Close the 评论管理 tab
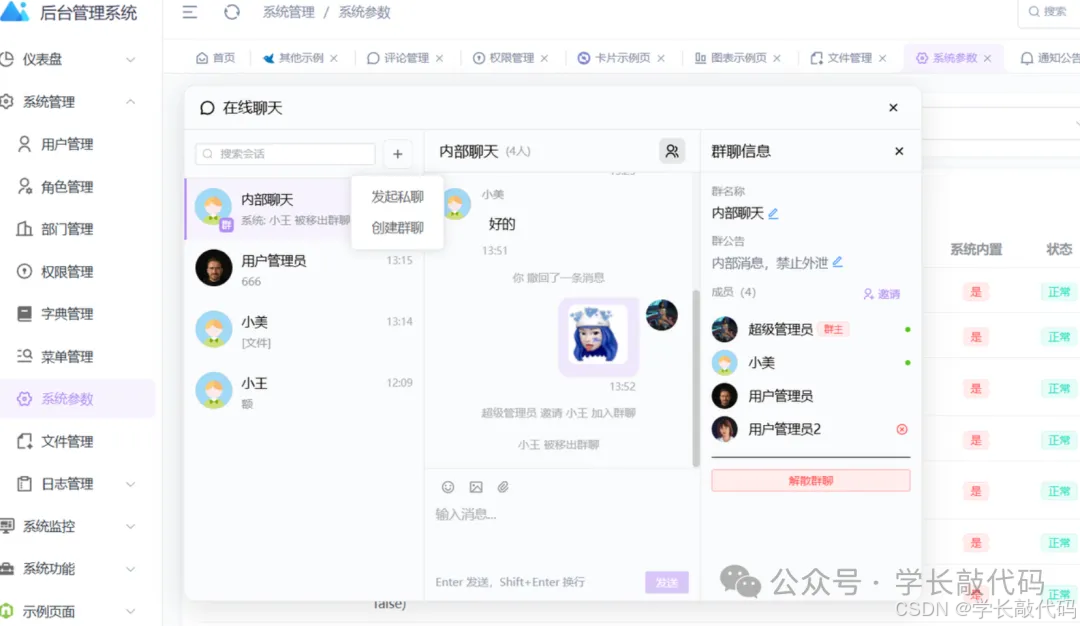 pyautogui.click(x=439, y=59)
